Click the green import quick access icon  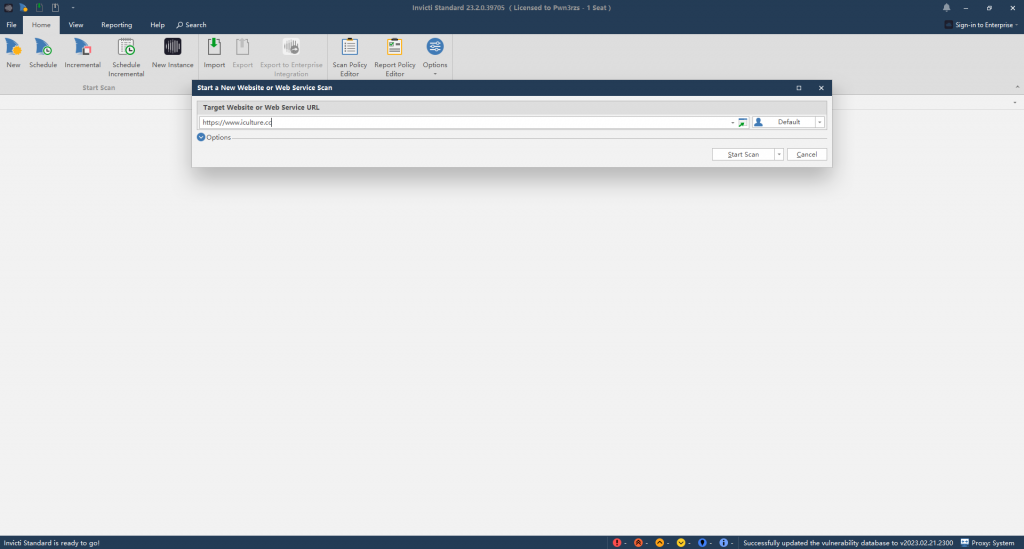[x=39, y=8]
